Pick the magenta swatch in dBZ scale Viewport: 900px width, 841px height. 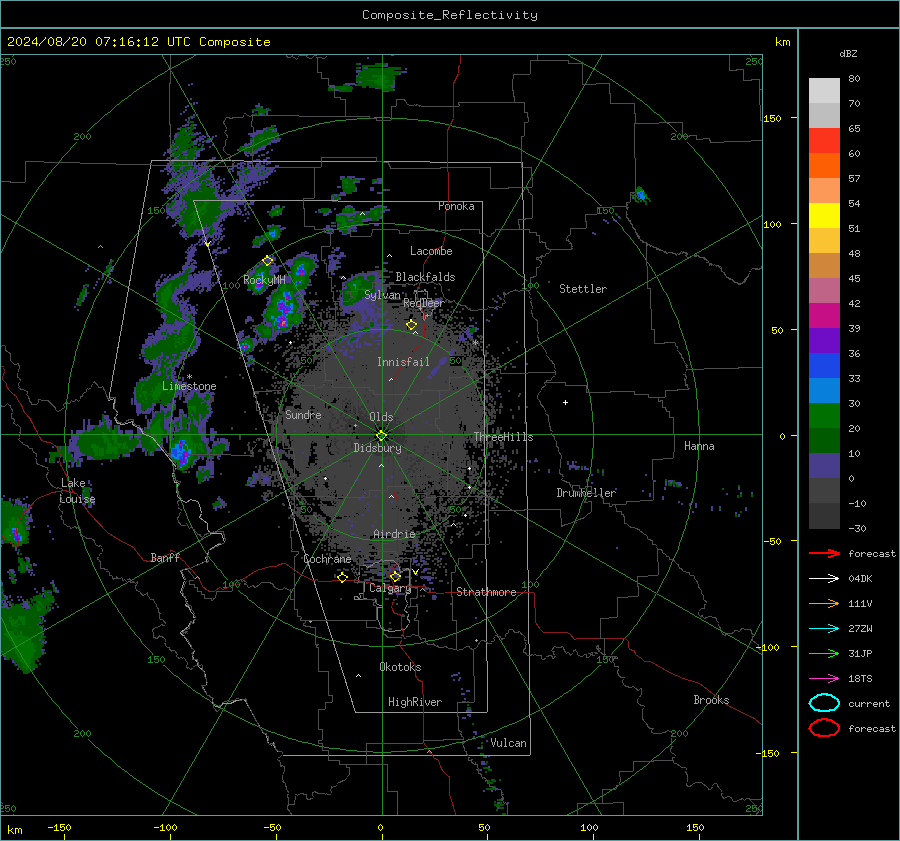(x=824, y=316)
